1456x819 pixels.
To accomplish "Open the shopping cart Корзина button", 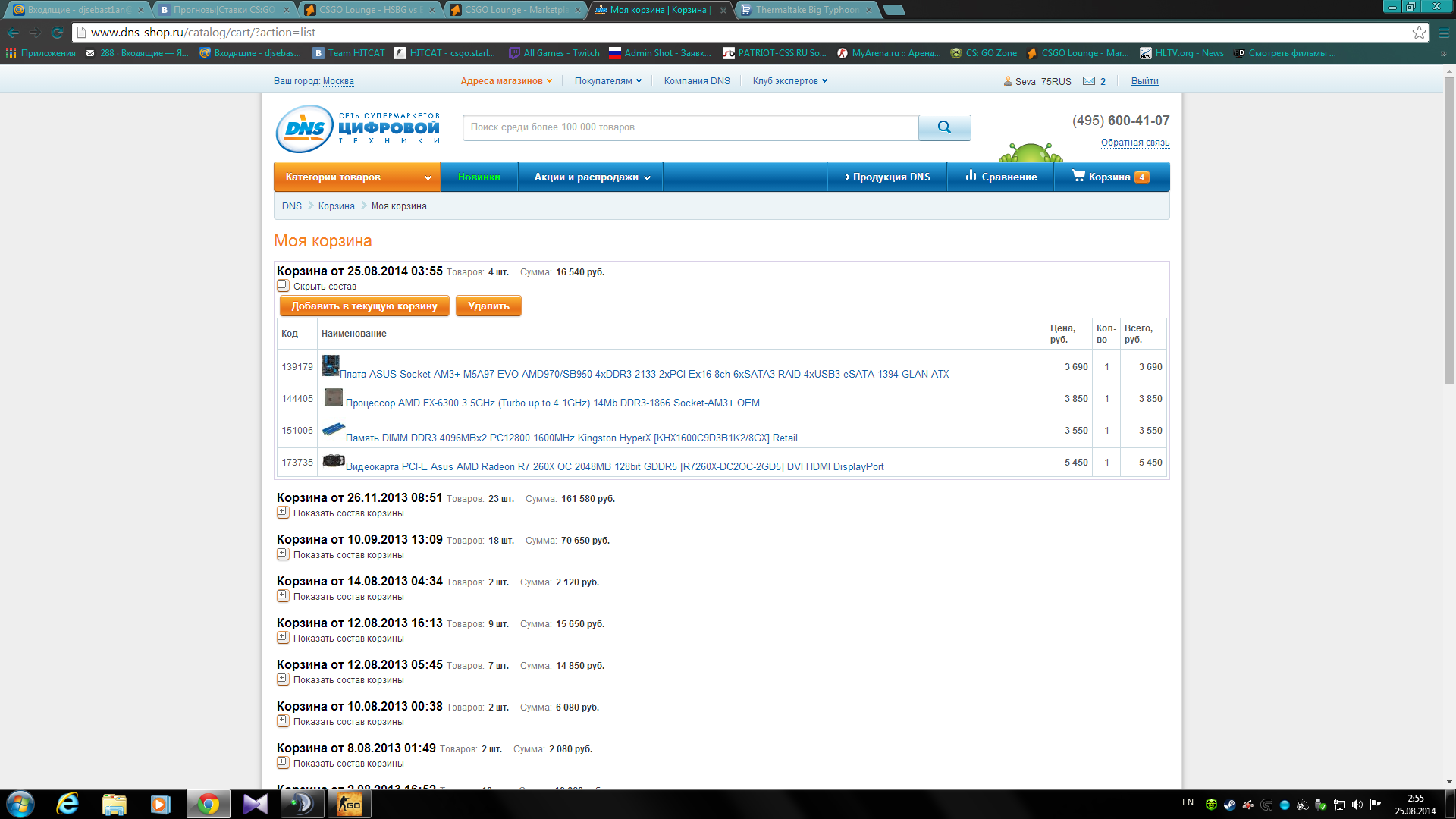I will [x=1111, y=177].
